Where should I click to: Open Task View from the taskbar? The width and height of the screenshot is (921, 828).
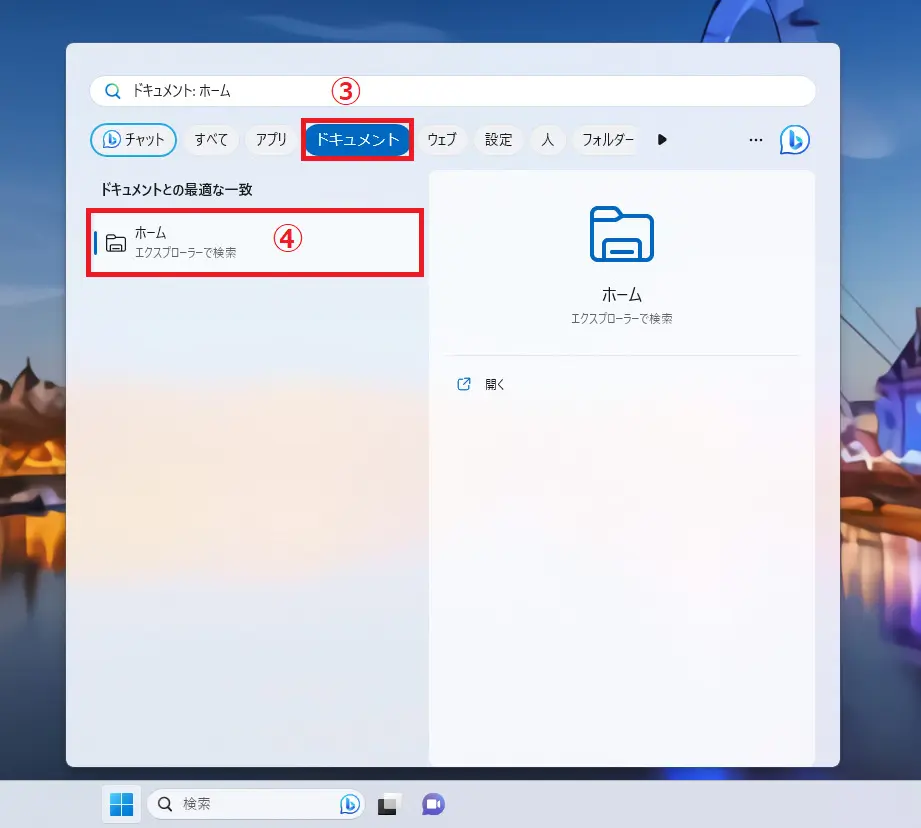(388, 804)
